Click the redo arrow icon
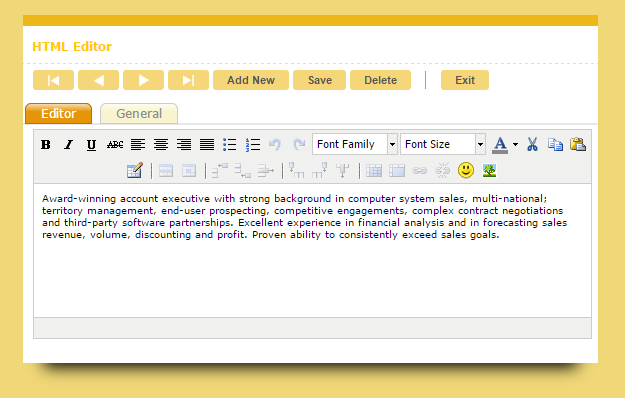 pos(299,144)
